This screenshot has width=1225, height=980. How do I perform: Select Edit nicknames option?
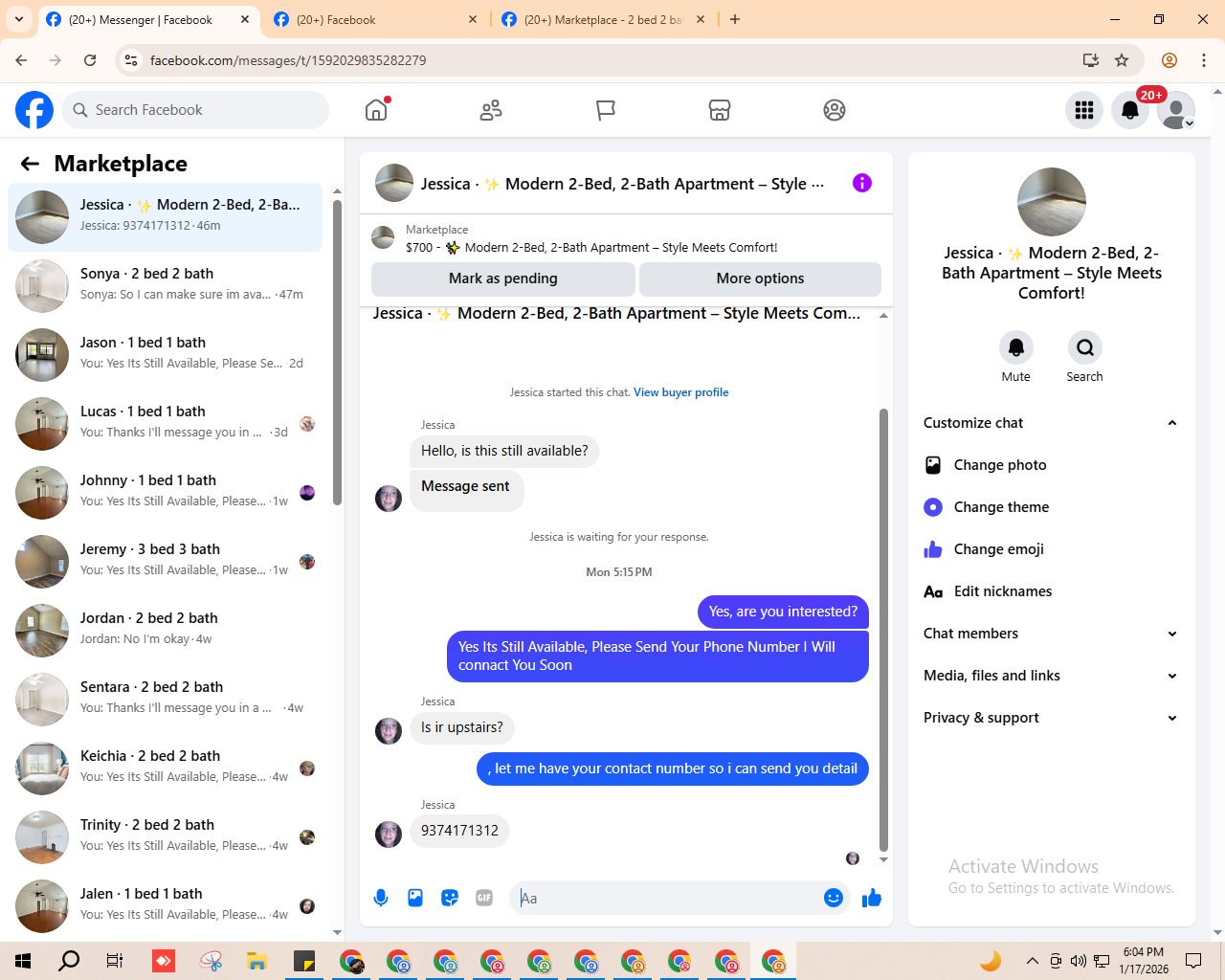(1051, 591)
